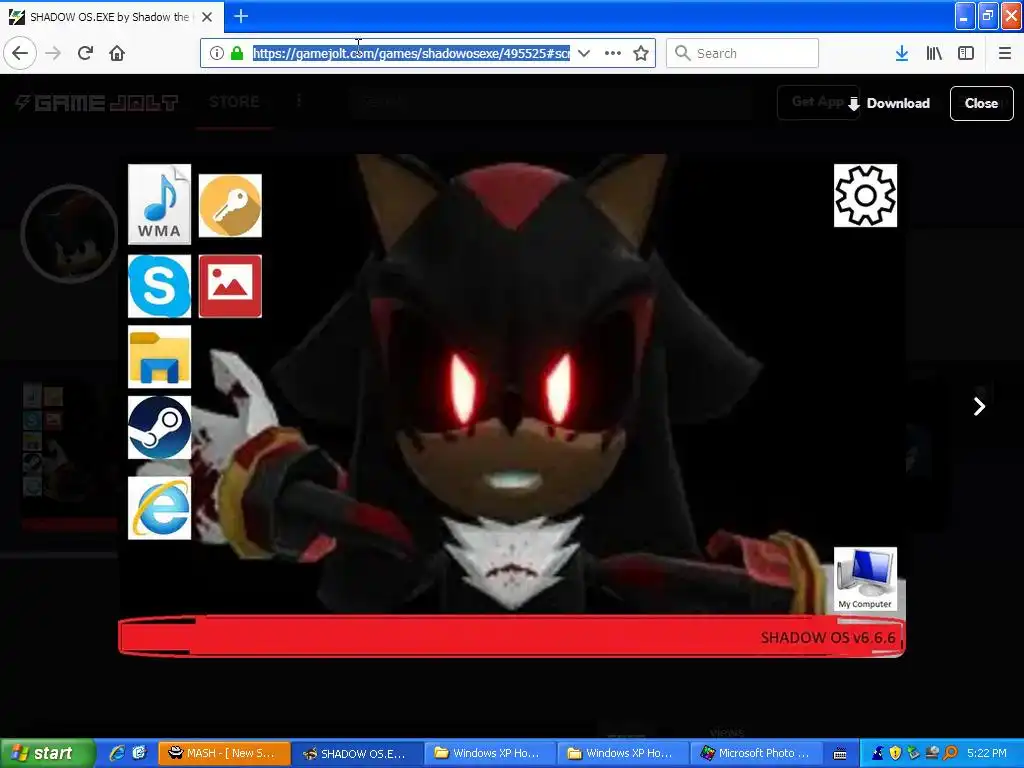This screenshot has width=1024, height=768.
Task: Open the yellow file explorer folder icon
Action: pos(159,357)
